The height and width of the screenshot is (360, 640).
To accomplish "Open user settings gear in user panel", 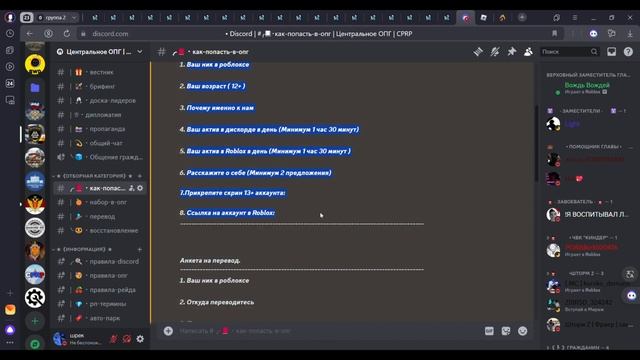I will (140, 339).
